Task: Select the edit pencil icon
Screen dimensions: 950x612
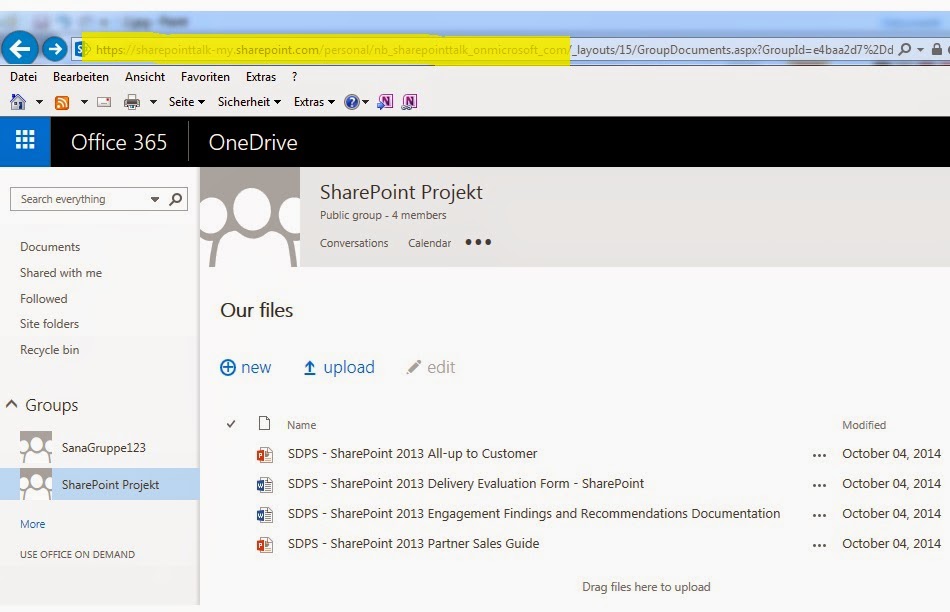Action: [413, 367]
